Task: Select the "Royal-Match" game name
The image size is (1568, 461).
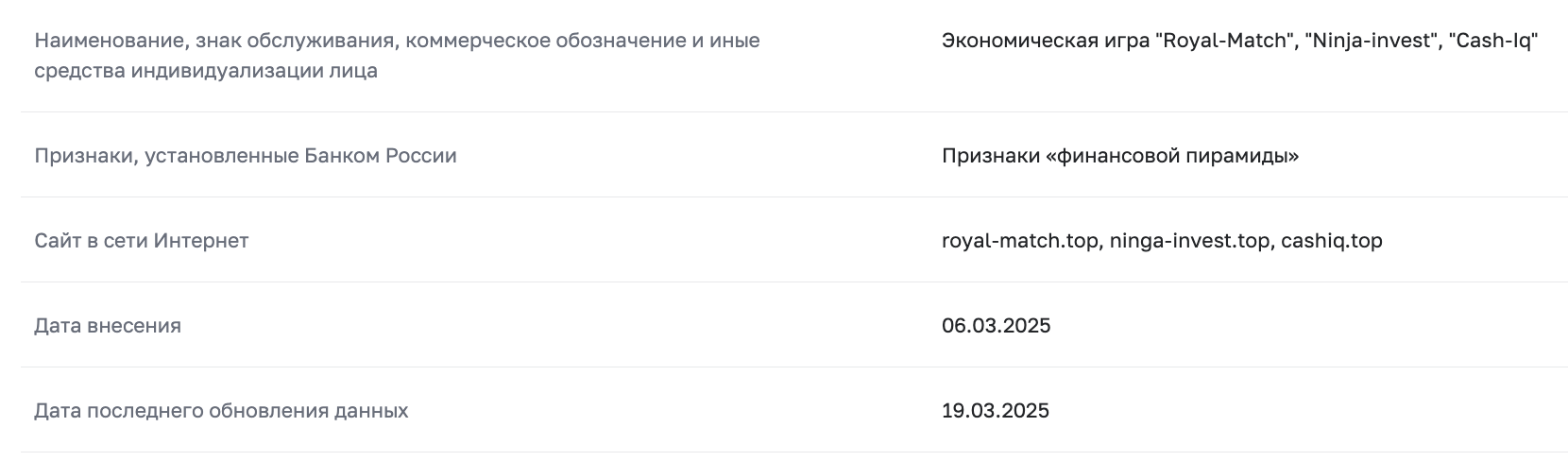Action: [1225, 41]
